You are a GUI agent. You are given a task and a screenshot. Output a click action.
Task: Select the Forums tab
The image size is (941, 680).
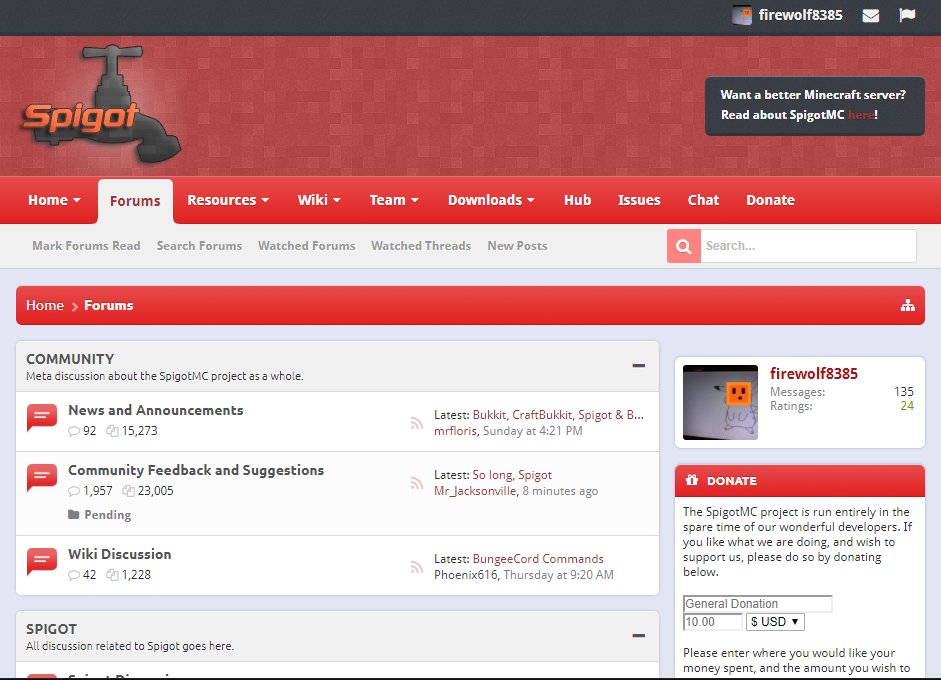135,201
